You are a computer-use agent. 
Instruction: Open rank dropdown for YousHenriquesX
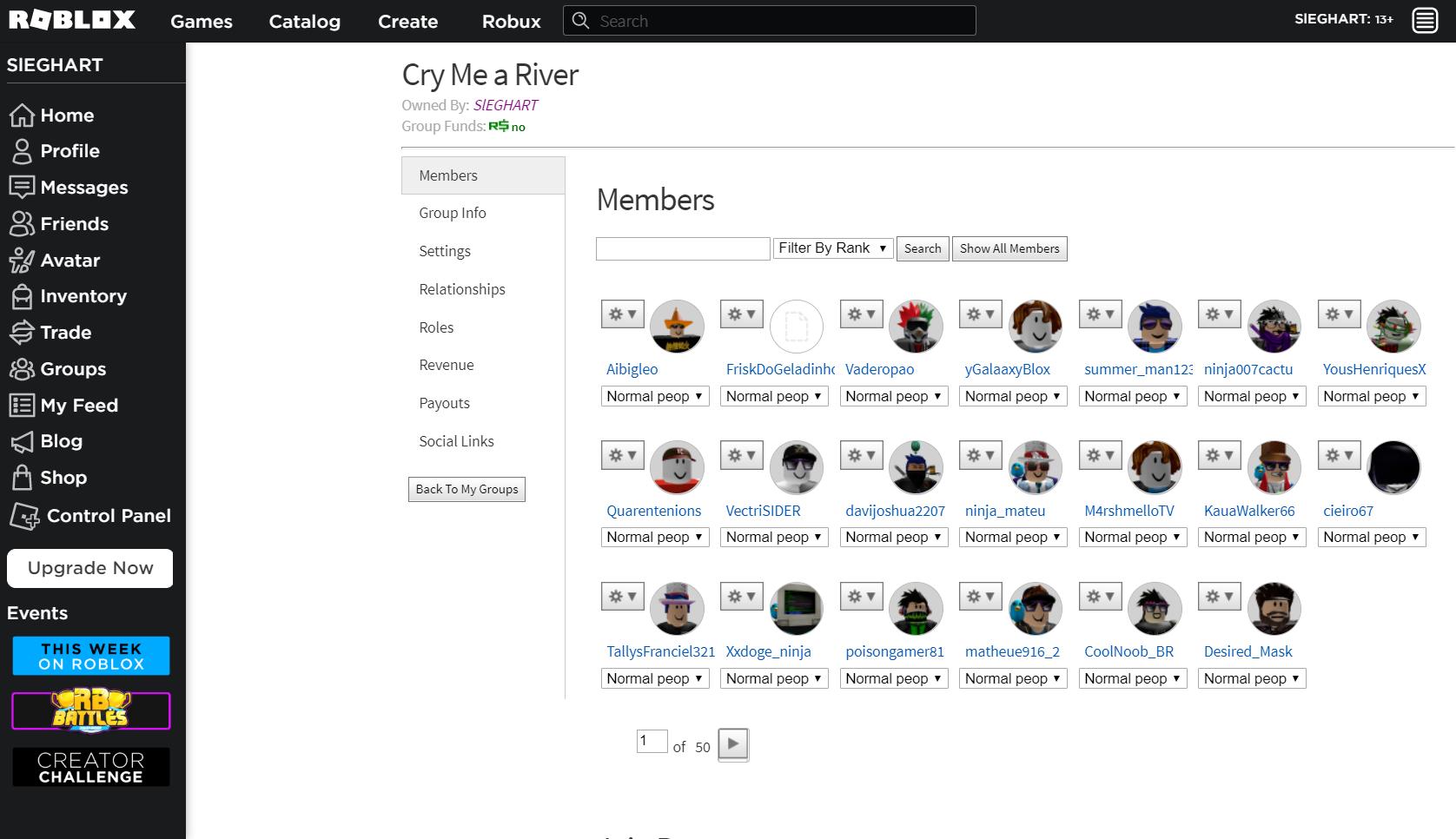pos(1372,396)
